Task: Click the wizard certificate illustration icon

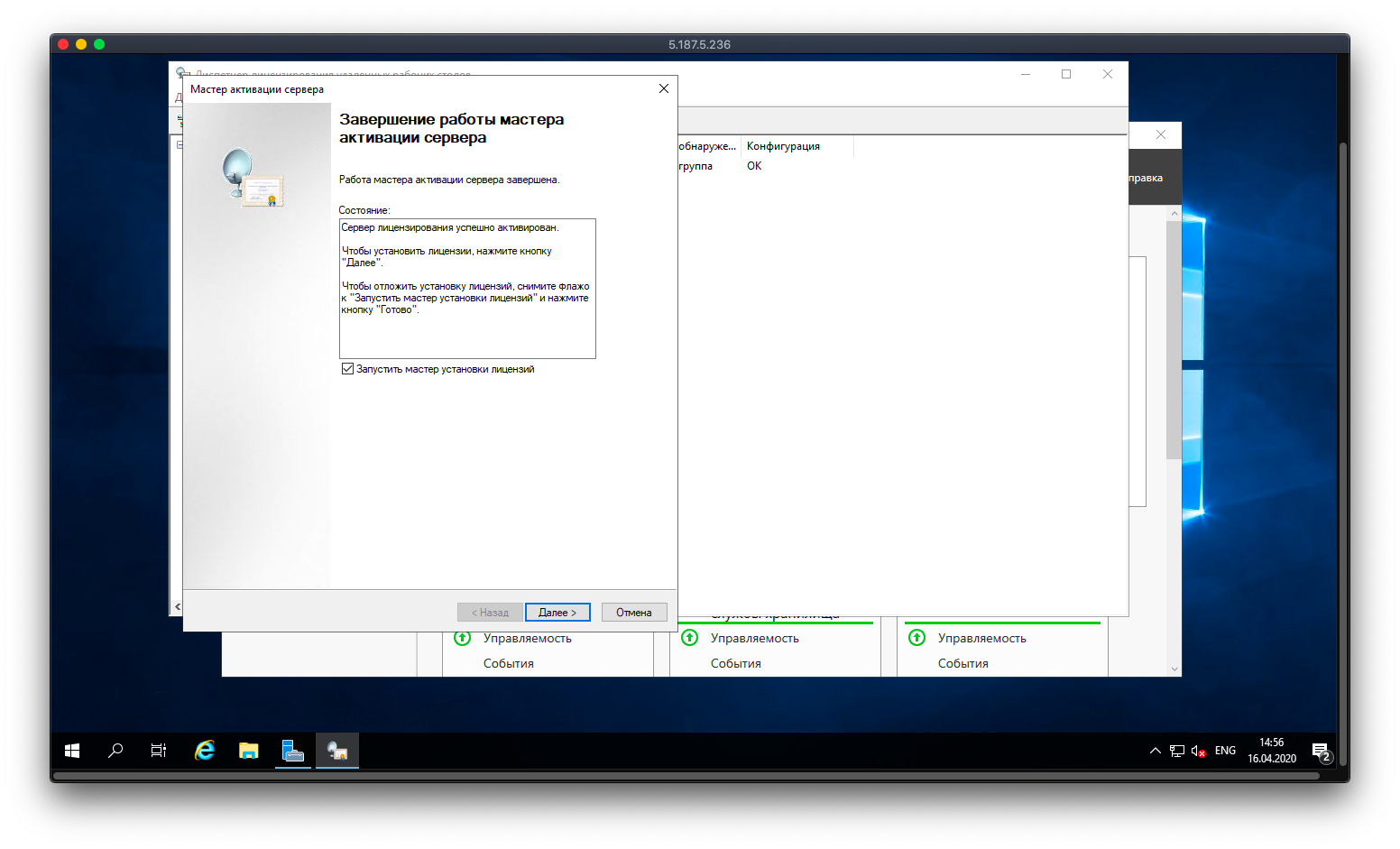Action: tap(253, 178)
